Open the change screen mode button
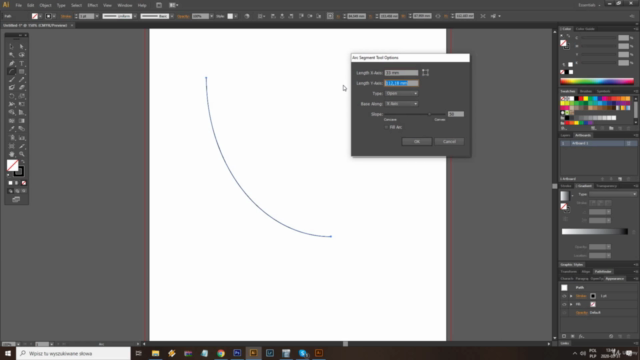This screenshot has width=640, height=360. (16, 200)
